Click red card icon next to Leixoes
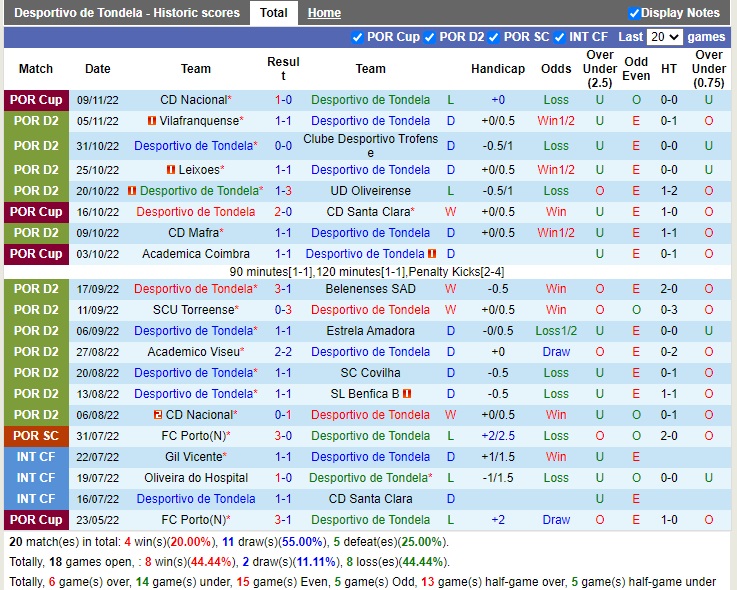The width and height of the screenshot is (737, 590). click(171, 170)
